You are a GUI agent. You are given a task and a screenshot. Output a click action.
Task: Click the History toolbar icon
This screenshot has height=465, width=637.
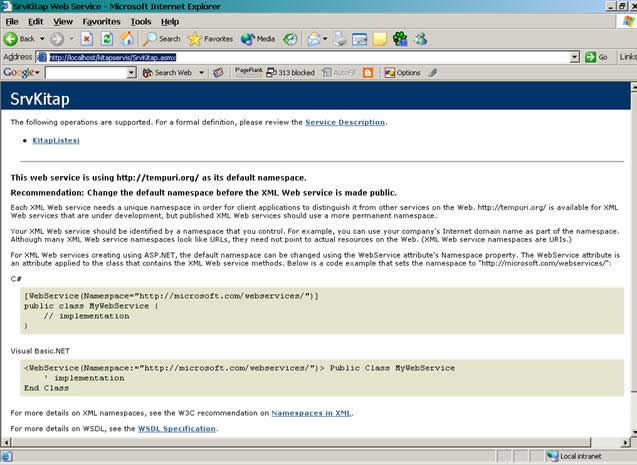click(x=290, y=39)
